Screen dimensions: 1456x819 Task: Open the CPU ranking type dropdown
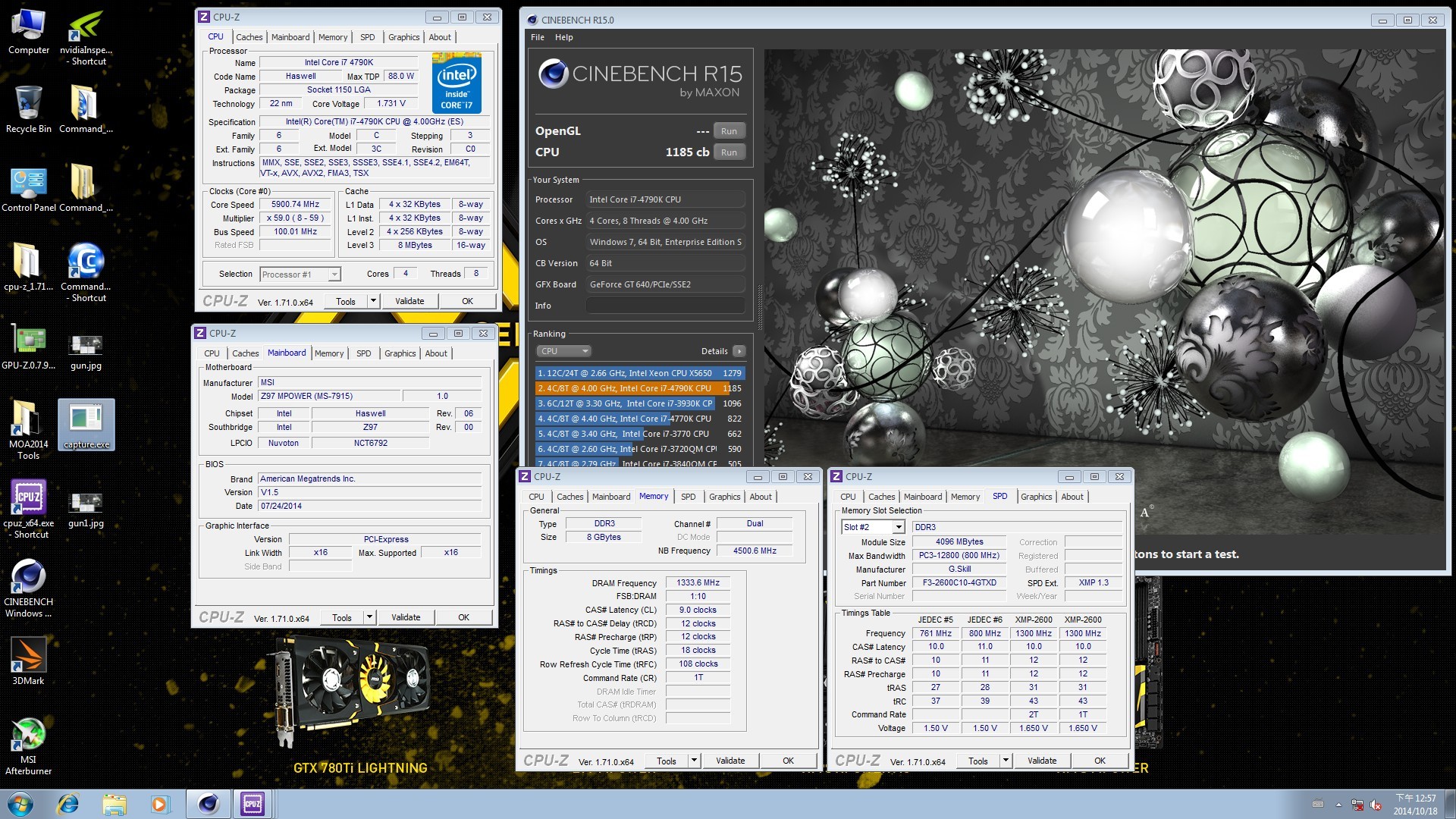point(563,351)
